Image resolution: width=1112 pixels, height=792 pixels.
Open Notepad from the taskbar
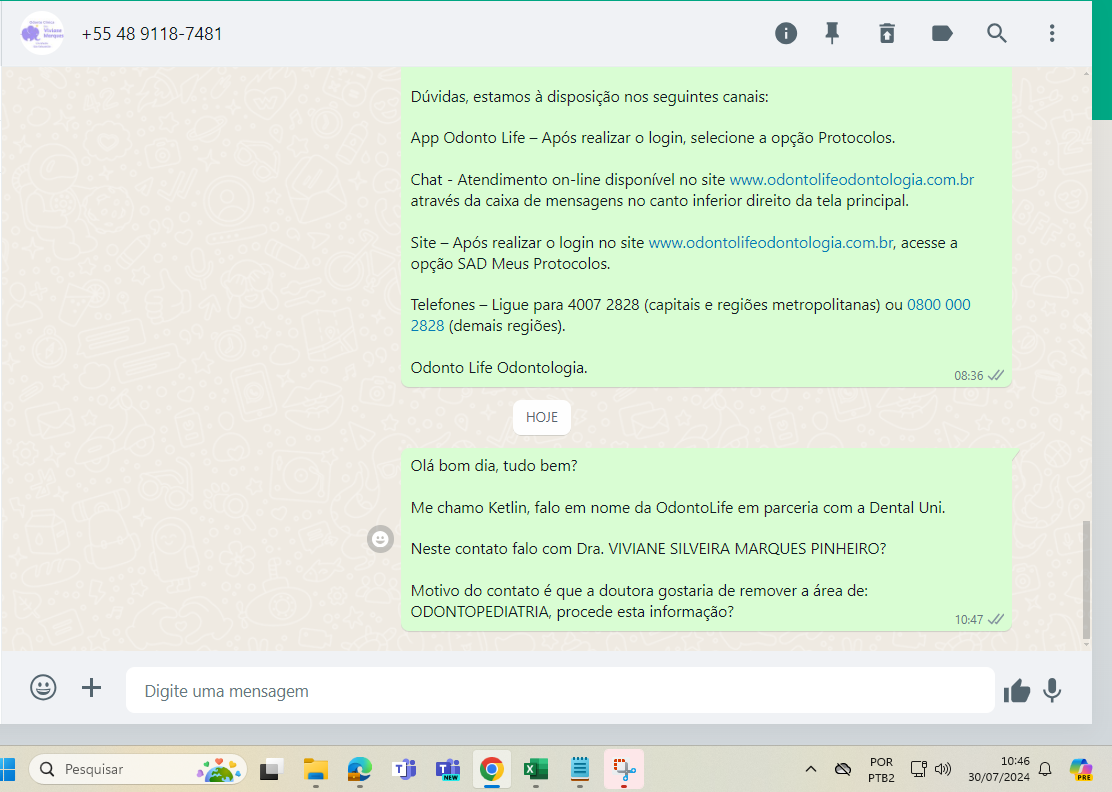579,769
